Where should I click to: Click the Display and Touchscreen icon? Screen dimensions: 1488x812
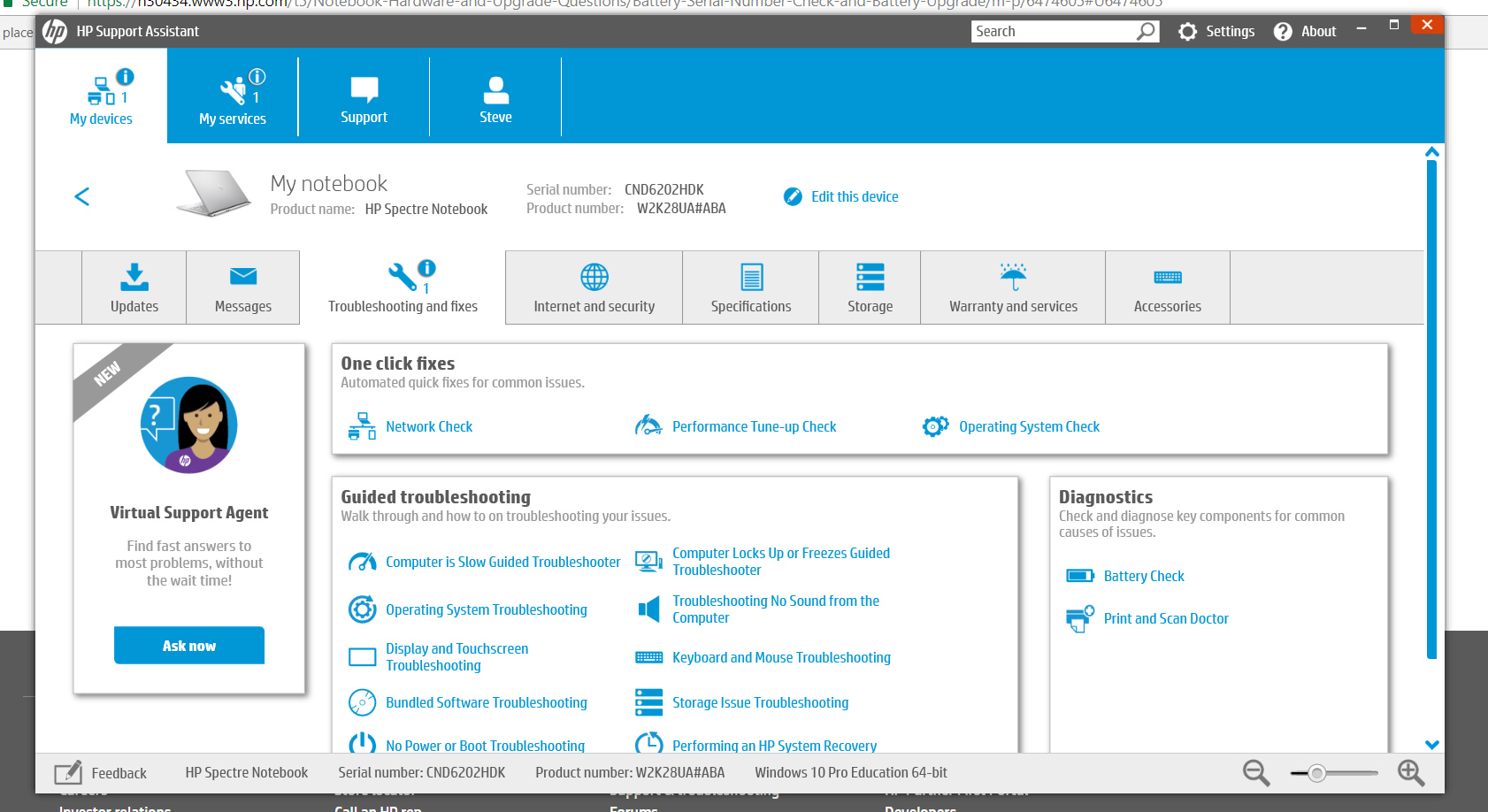click(362, 657)
